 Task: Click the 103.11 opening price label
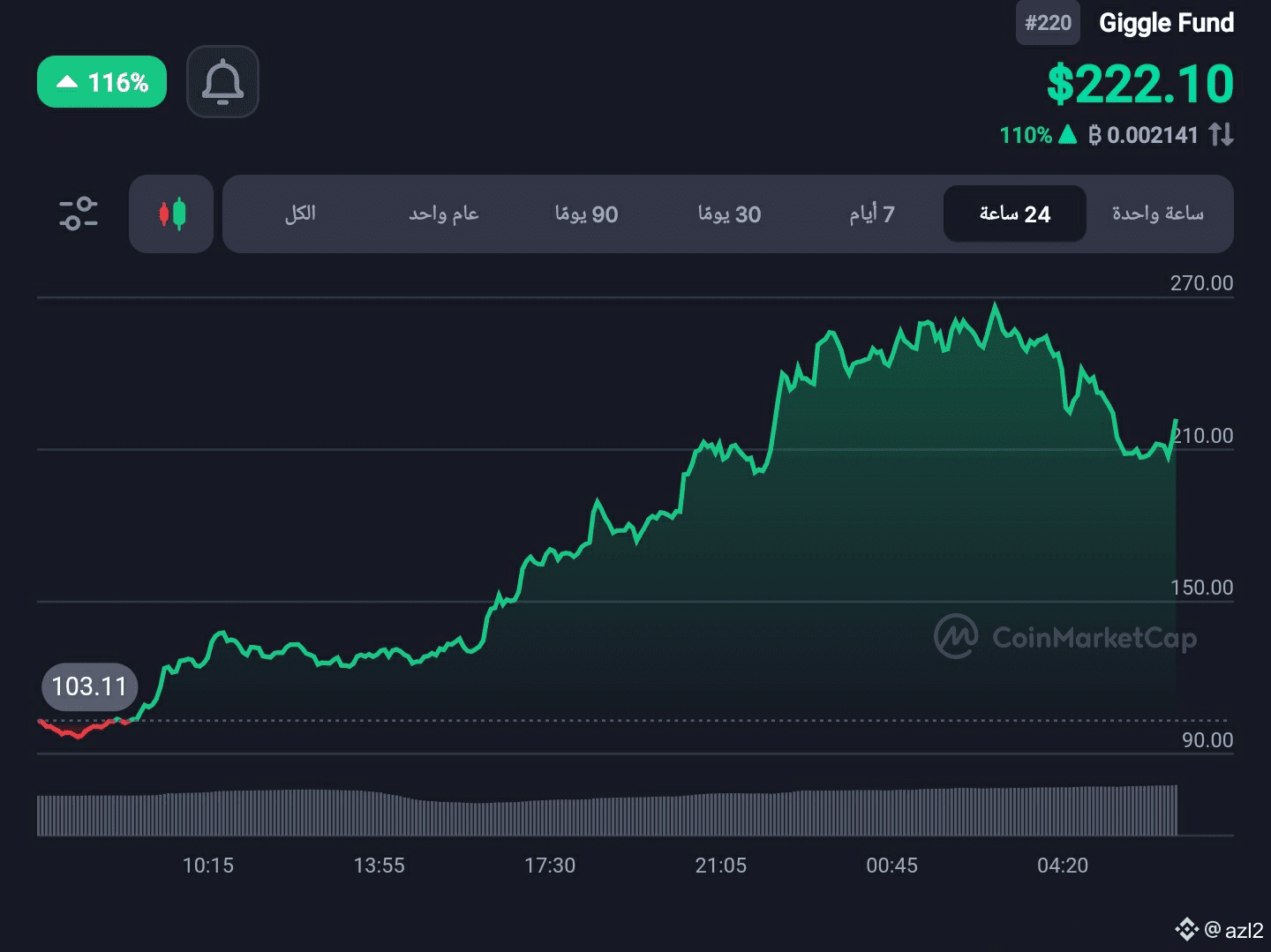click(x=89, y=686)
